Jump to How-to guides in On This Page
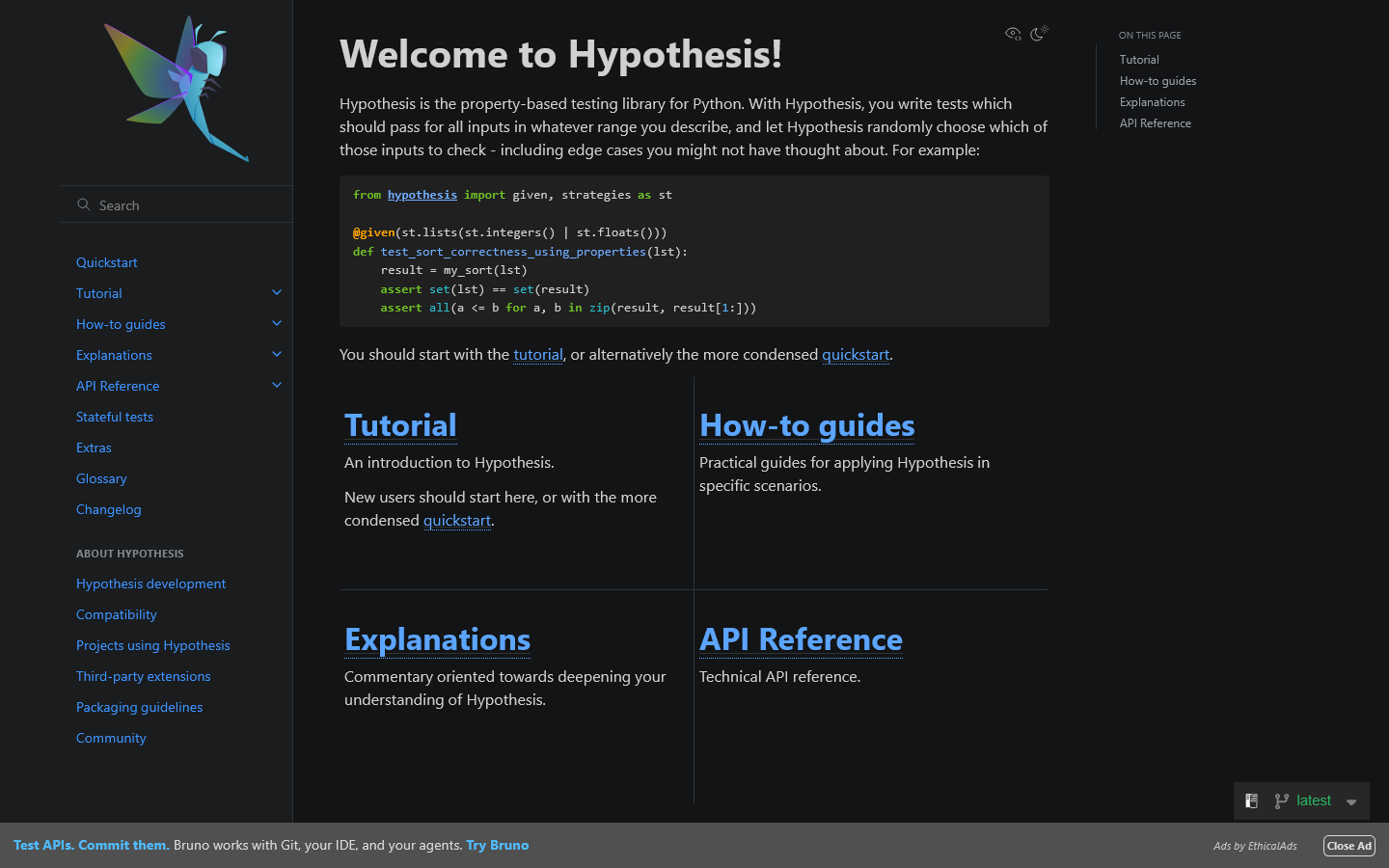The image size is (1389, 868). pyautogui.click(x=1157, y=81)
